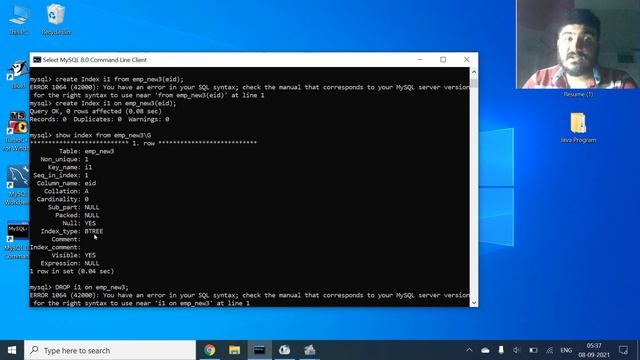Open the clock showing 05:37 08-09-2021
This screenshot has height=360, width=640.
click(594, 350)
